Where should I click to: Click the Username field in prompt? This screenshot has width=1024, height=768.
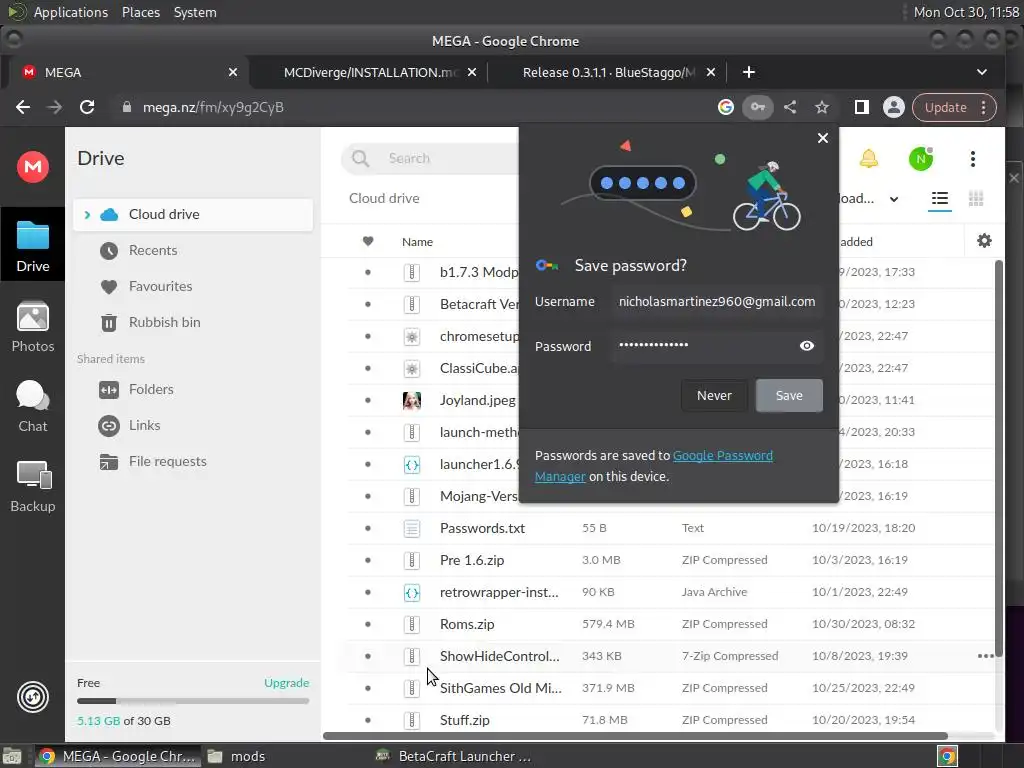(x=716, y=301)
